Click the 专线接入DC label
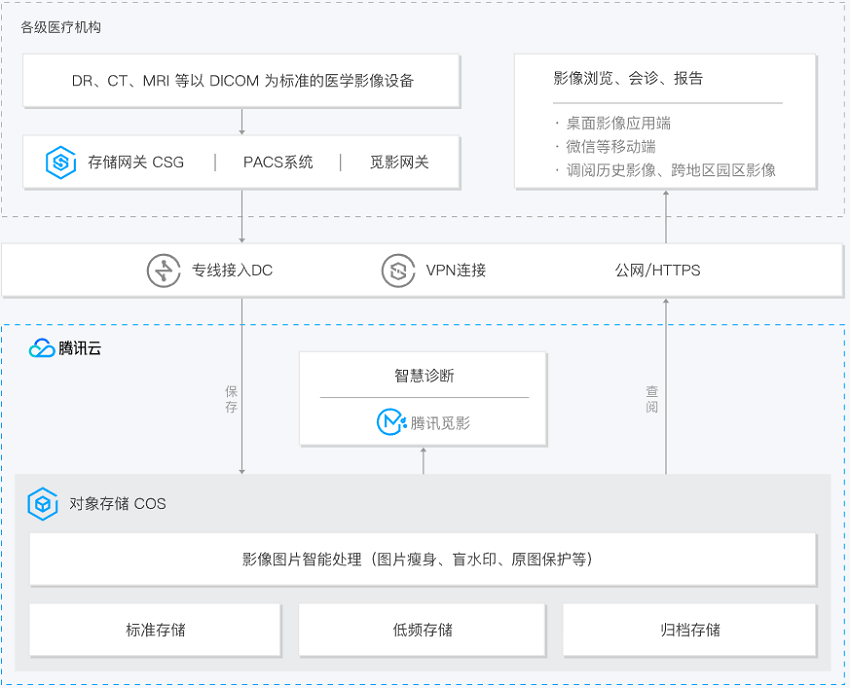The height and width of the screenshot is (688, 850). pyautogui.click(x=233, y=271)
